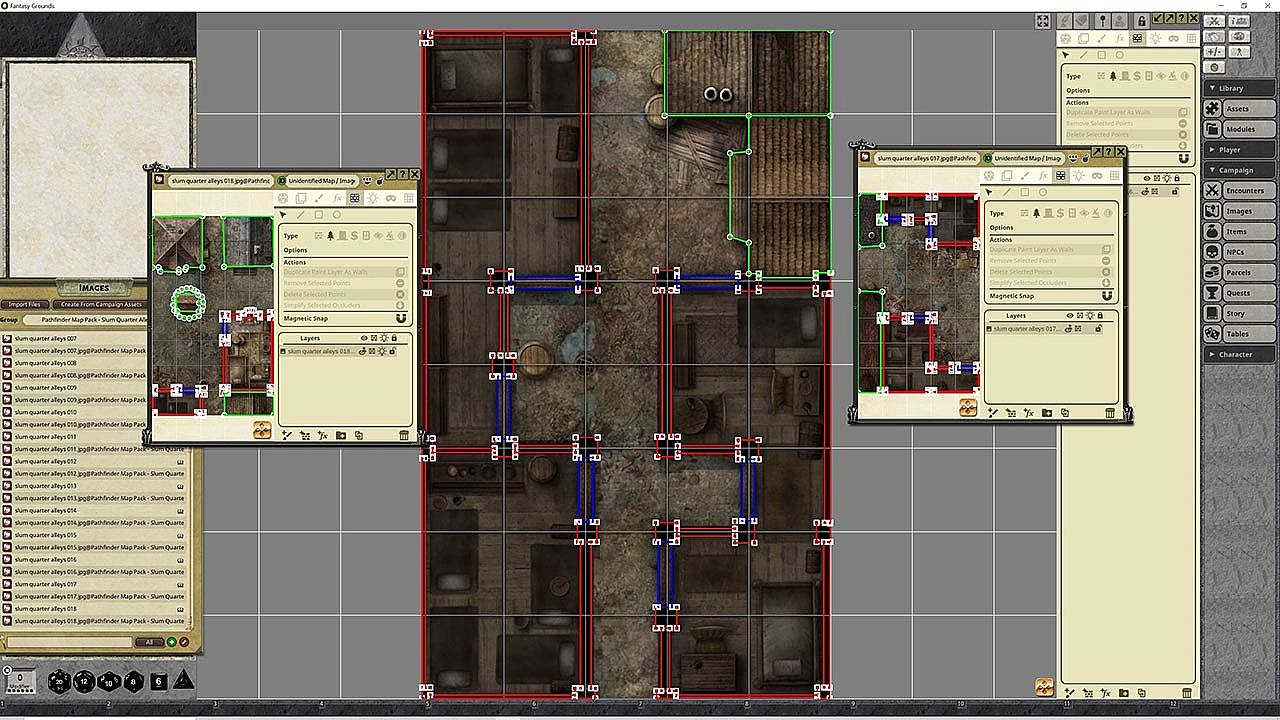The width and height of the screenshot is (1280, 720).
Task: Click the NPCs helmet icon
Action: 1213,252
